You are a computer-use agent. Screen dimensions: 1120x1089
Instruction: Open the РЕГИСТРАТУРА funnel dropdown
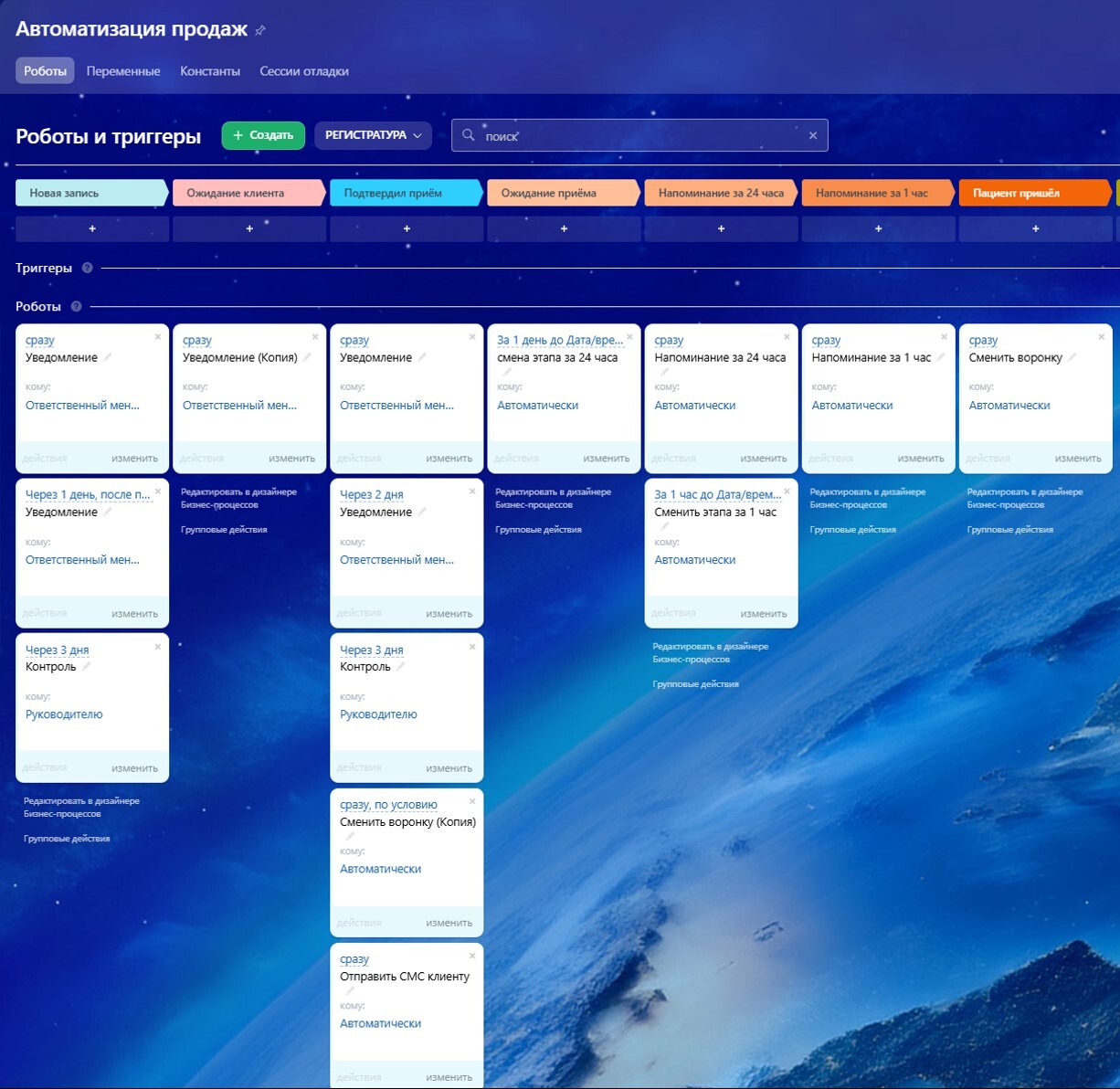374,135
